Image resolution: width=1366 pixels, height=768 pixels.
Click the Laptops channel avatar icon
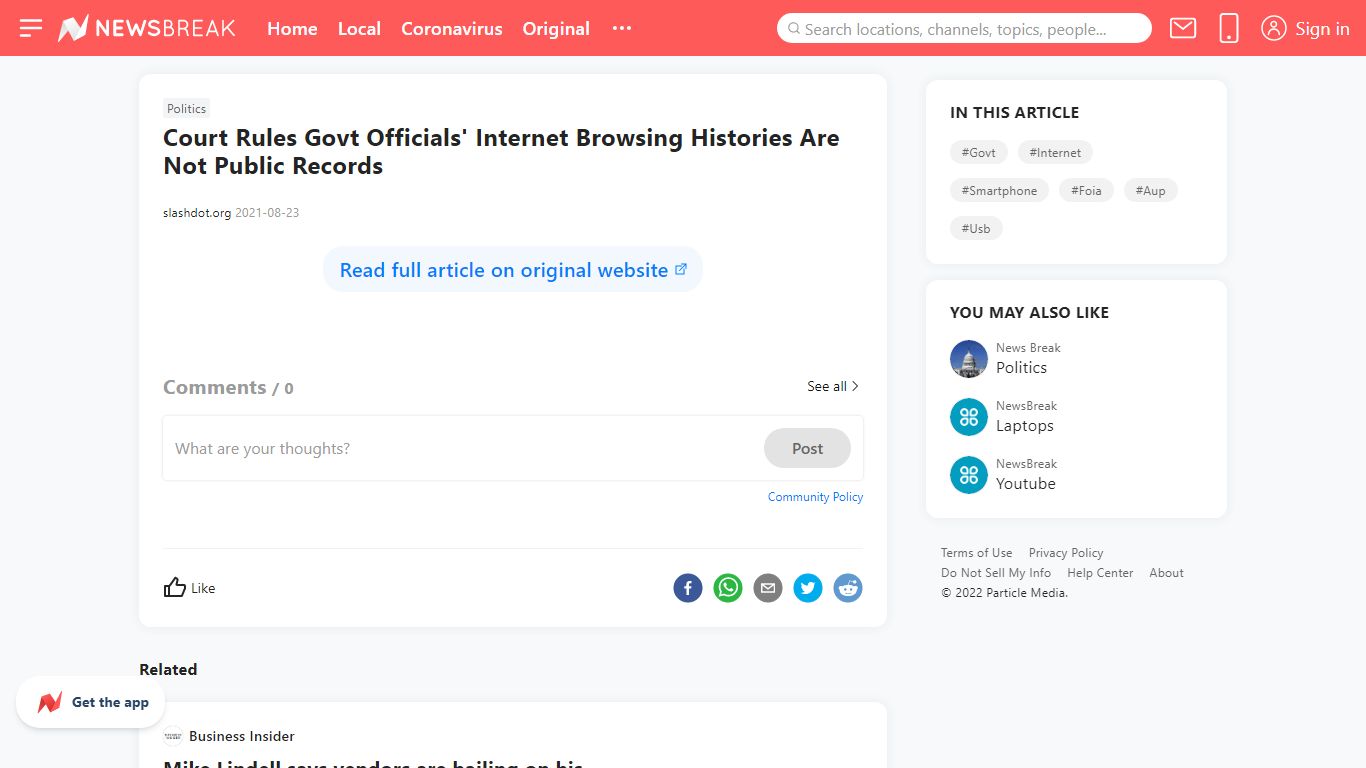click(x=969, y=417)
